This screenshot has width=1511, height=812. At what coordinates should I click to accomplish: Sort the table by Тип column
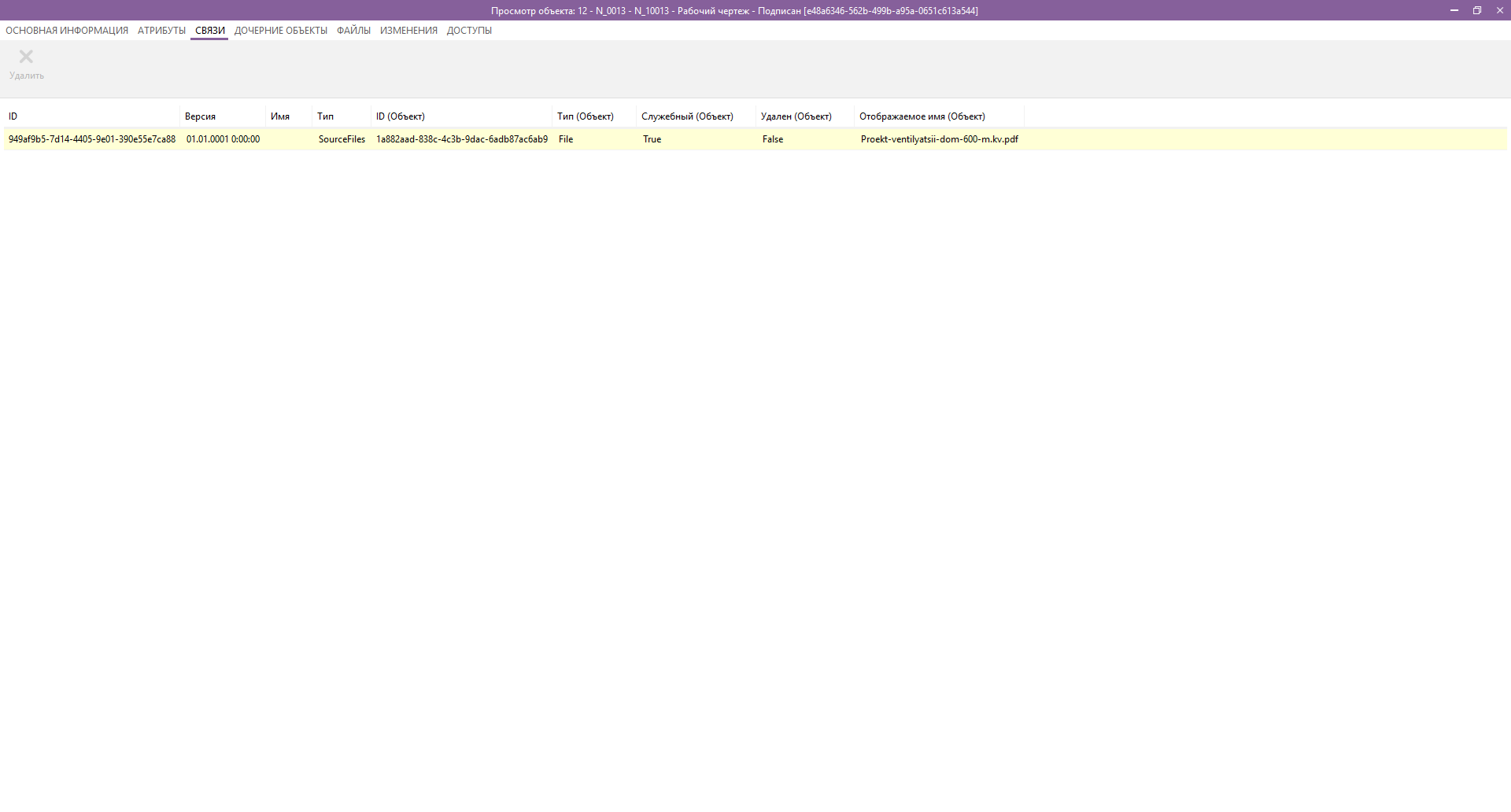324,116
